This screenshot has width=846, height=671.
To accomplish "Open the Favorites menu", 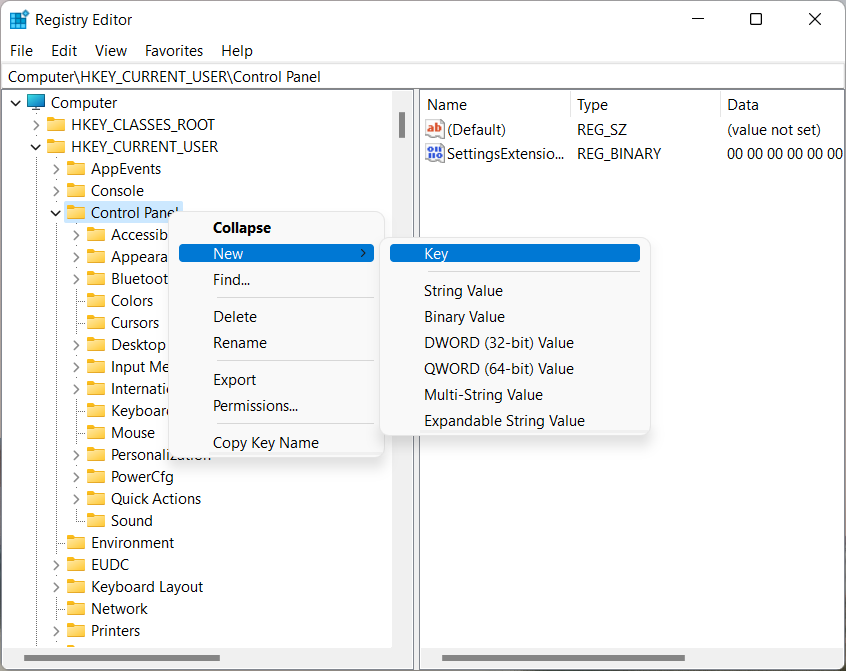I will pyautogui.click(x=174, y=51).
